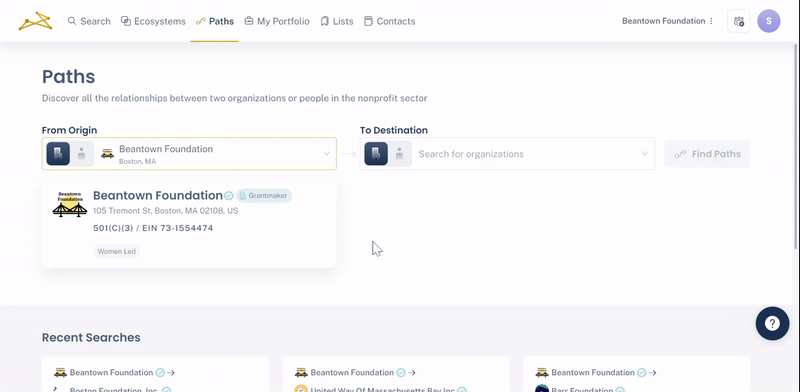Go to Ecosystems in top navigation
800x392 pixels.
tap(153, 21)
